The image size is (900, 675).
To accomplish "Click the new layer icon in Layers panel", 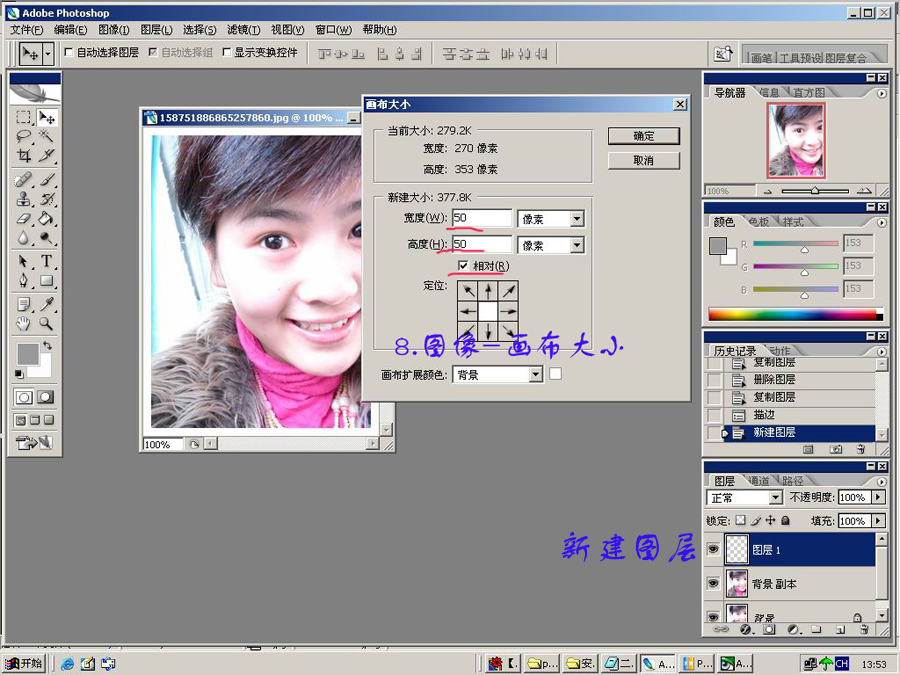I will point(840,629).
